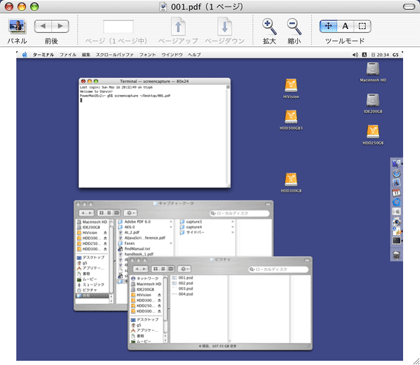
Task: Go forward using the 前後 right arrow
Action: pyautogui.click(x=60, y=26)
